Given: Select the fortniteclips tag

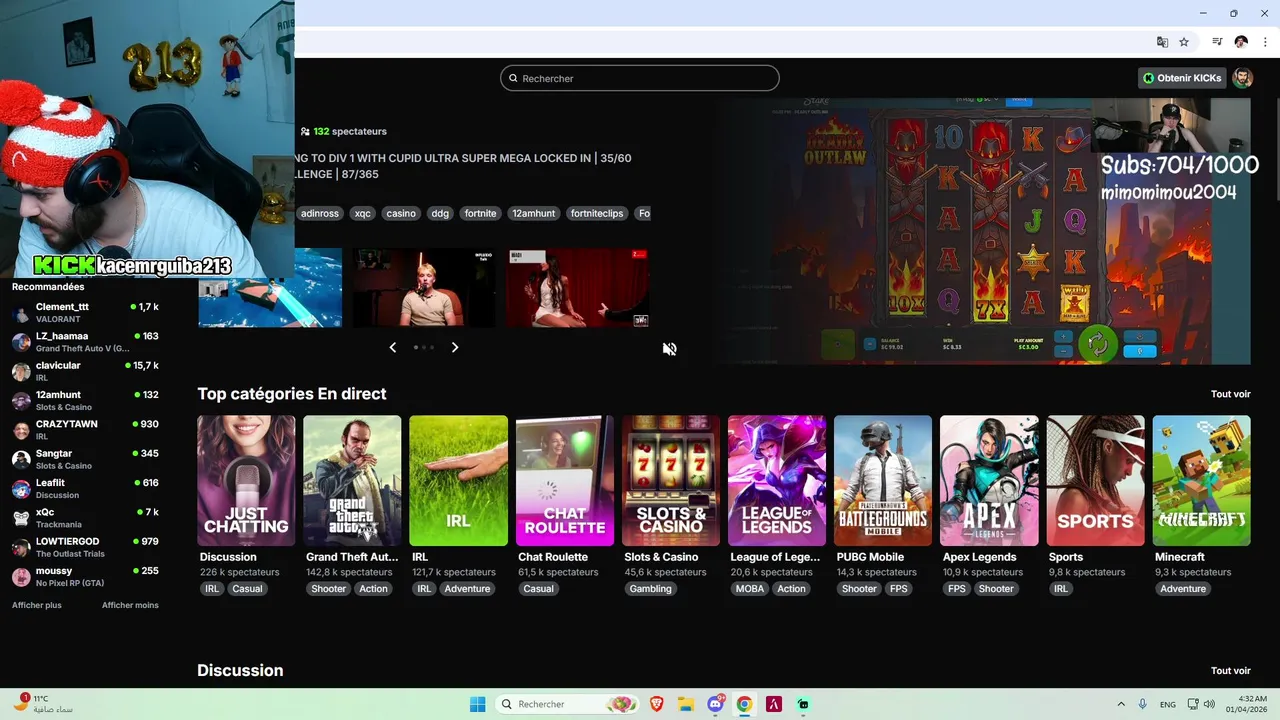Looking at the screenshot, I should (597, 213).
